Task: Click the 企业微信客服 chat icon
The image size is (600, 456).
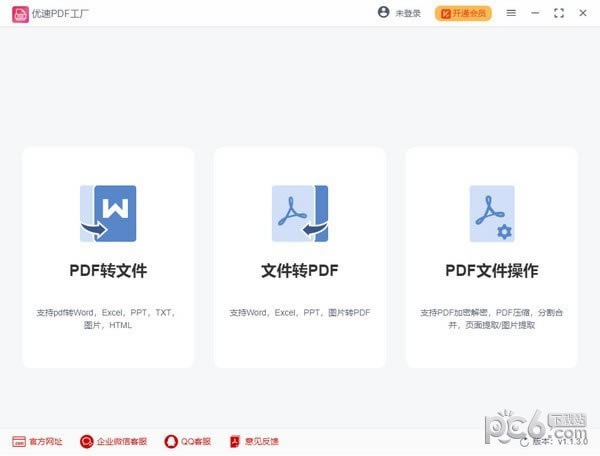Action: [86, 441]
